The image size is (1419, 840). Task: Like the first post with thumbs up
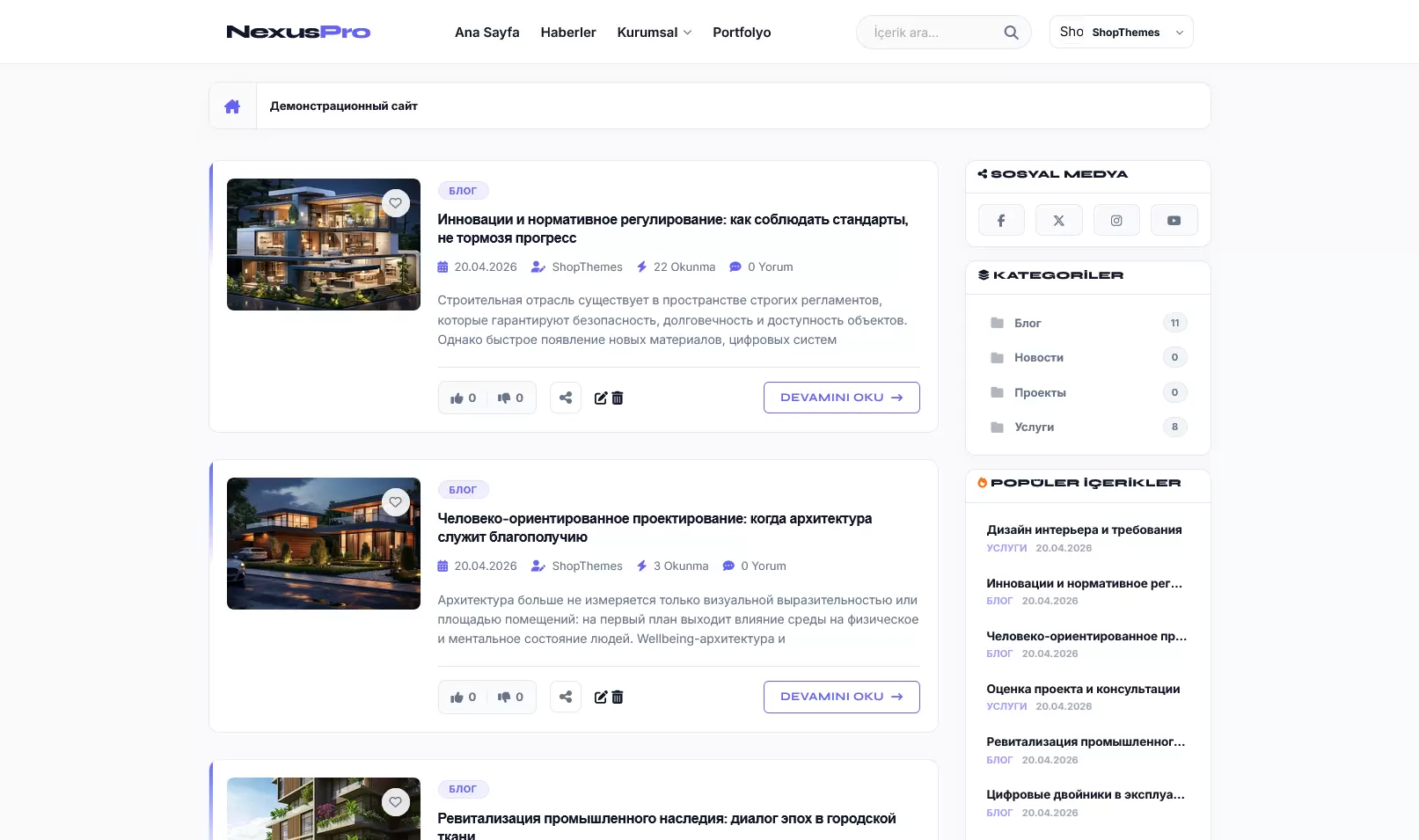[x=463, y=398]
